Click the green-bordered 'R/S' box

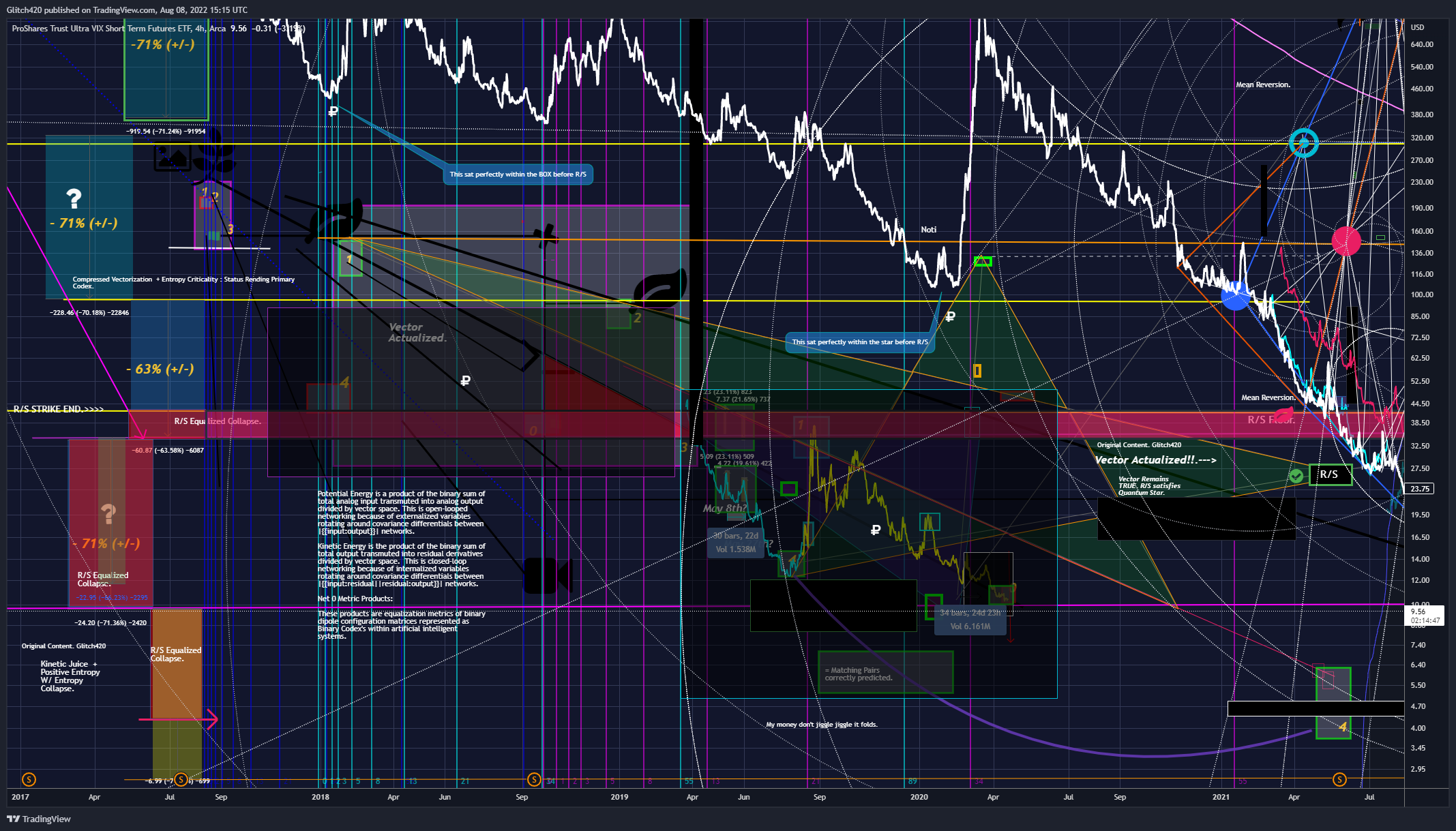[x=1330, y=474]
